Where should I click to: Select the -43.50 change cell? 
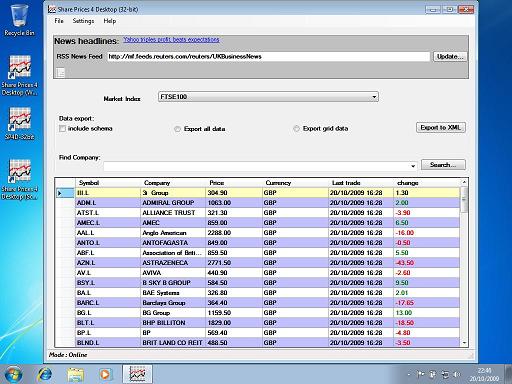click(427, 263)
